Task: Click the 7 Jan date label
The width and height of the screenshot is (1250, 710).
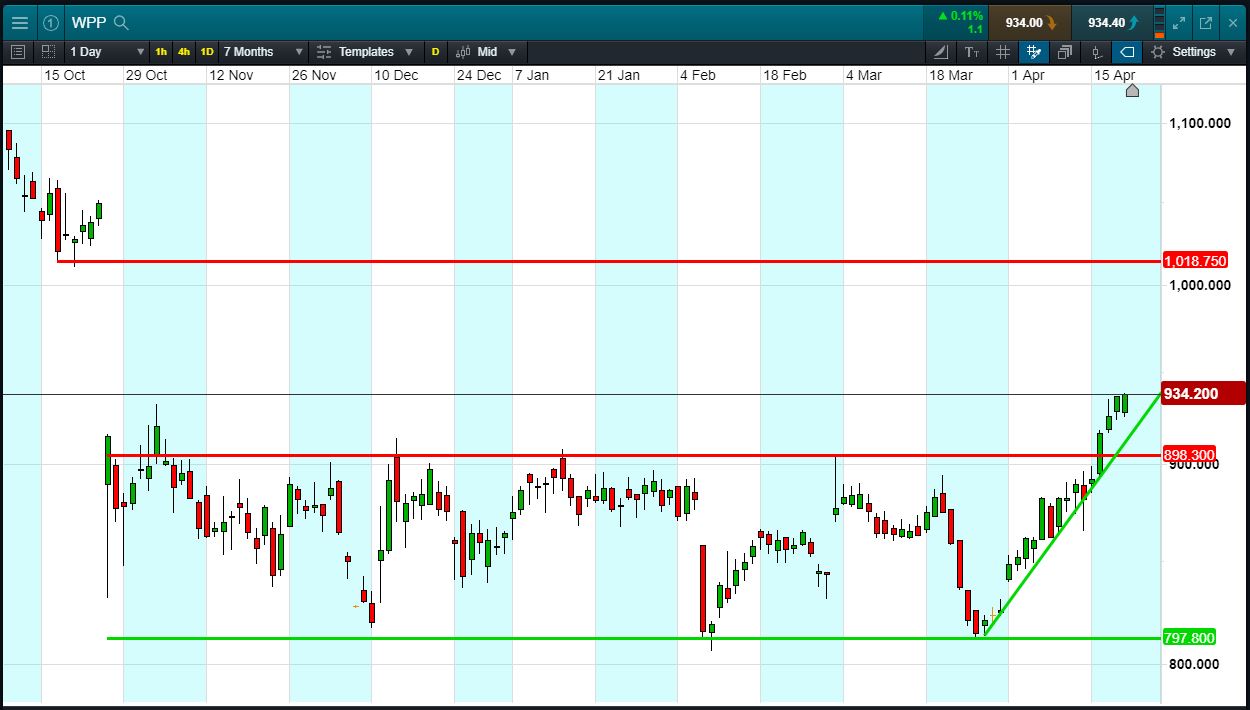Action: [x=532, y=75]
